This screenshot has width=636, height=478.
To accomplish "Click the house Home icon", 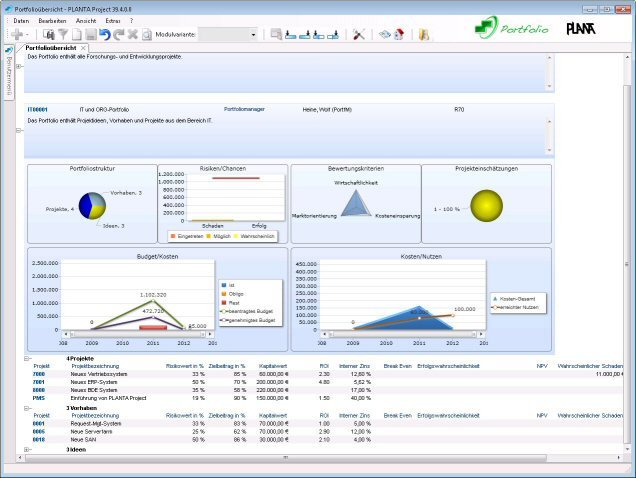I will coord(399,34).
